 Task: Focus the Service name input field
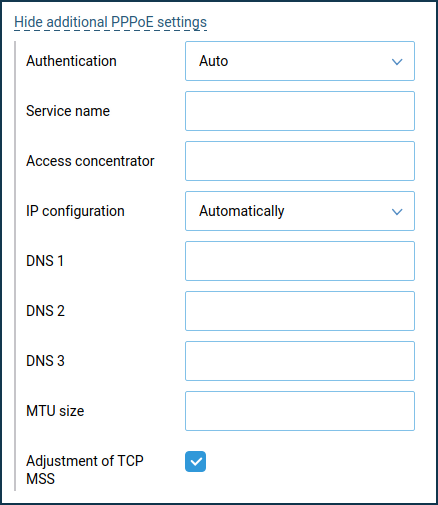(x=300, y=111)
